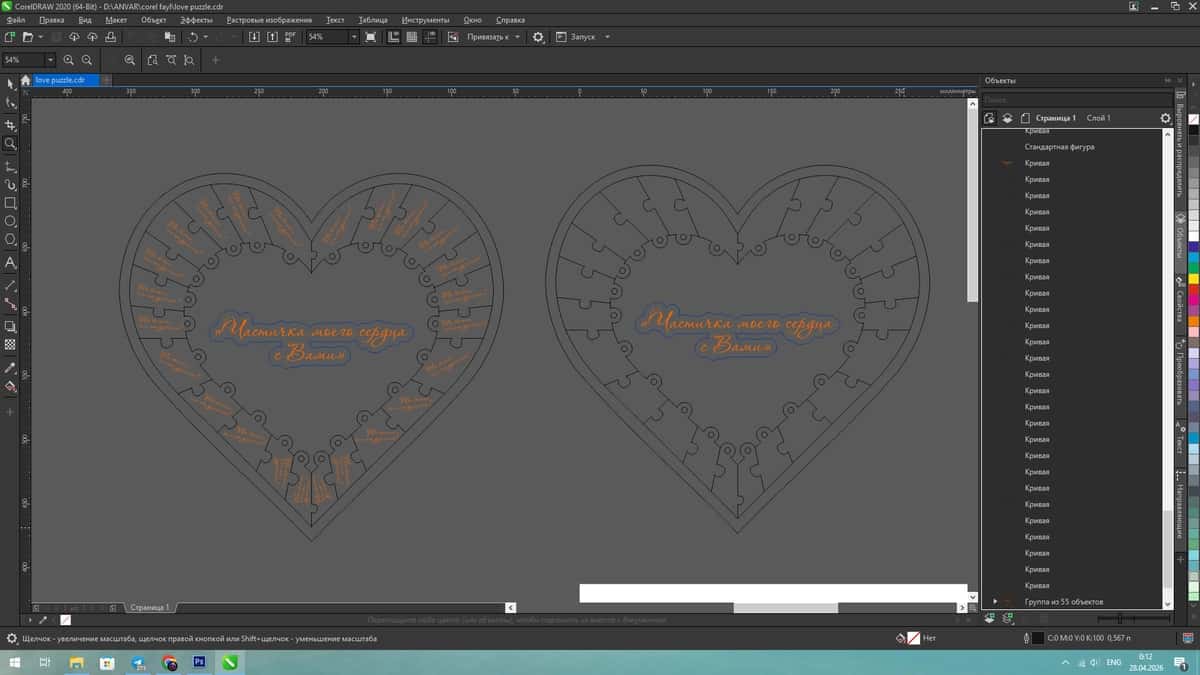The width and height of the screenshot is (1200, 675).
Task: Select the Ellipse tool
Action: (10, 221)
